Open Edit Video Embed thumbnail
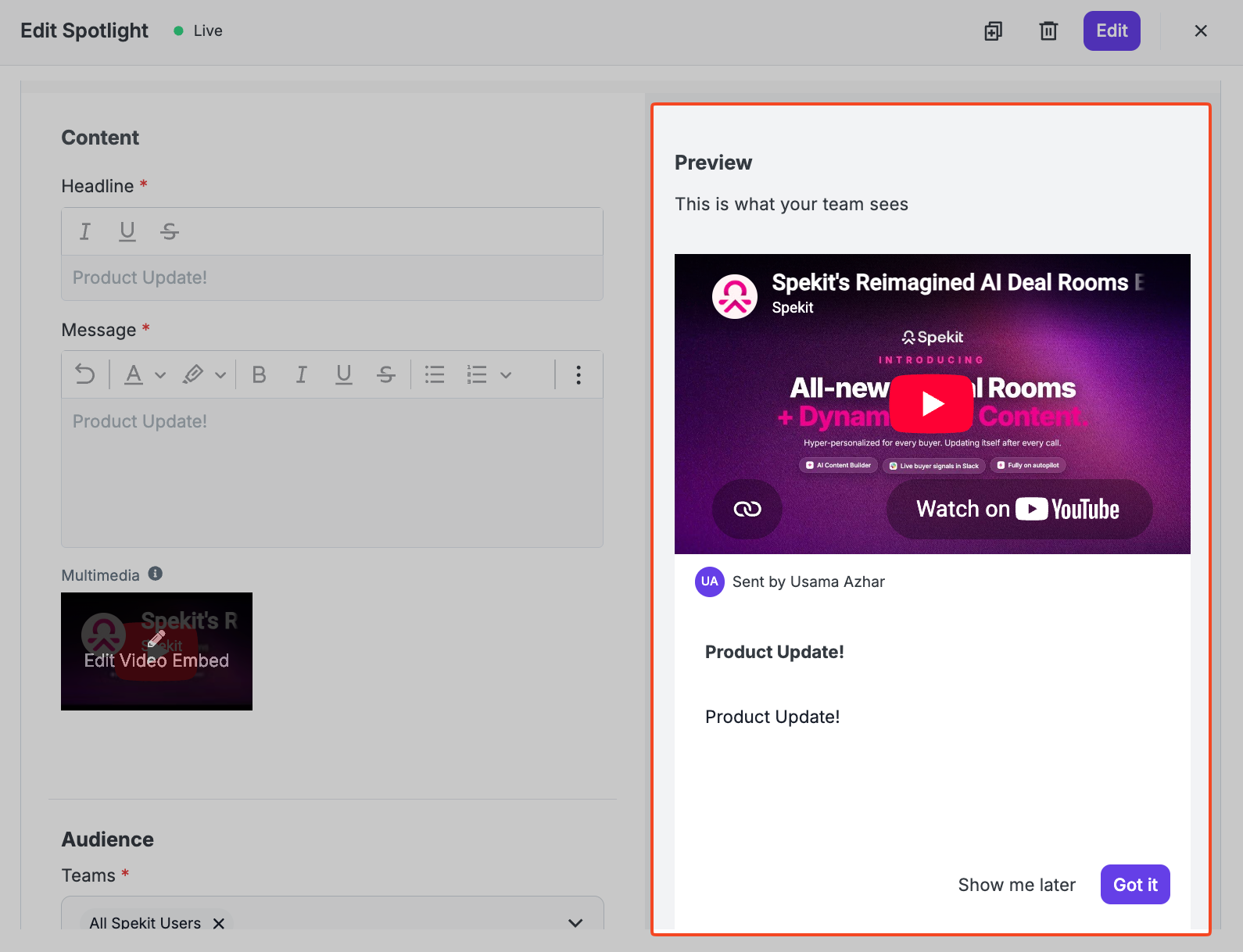The width and height of the screenshot is (1243, 952). pyautogui.click(x=156, y=651)
